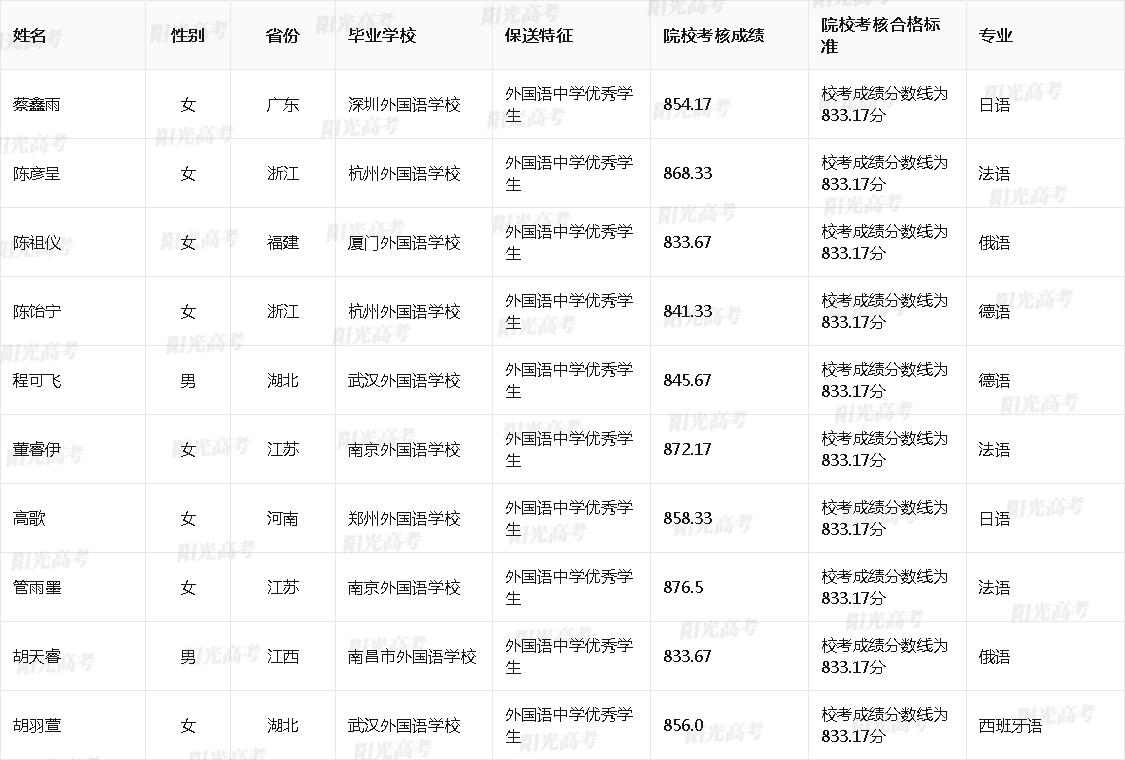
Task: Click the 性别 column header
Action: pyautogui.click(x=188, y=35)
